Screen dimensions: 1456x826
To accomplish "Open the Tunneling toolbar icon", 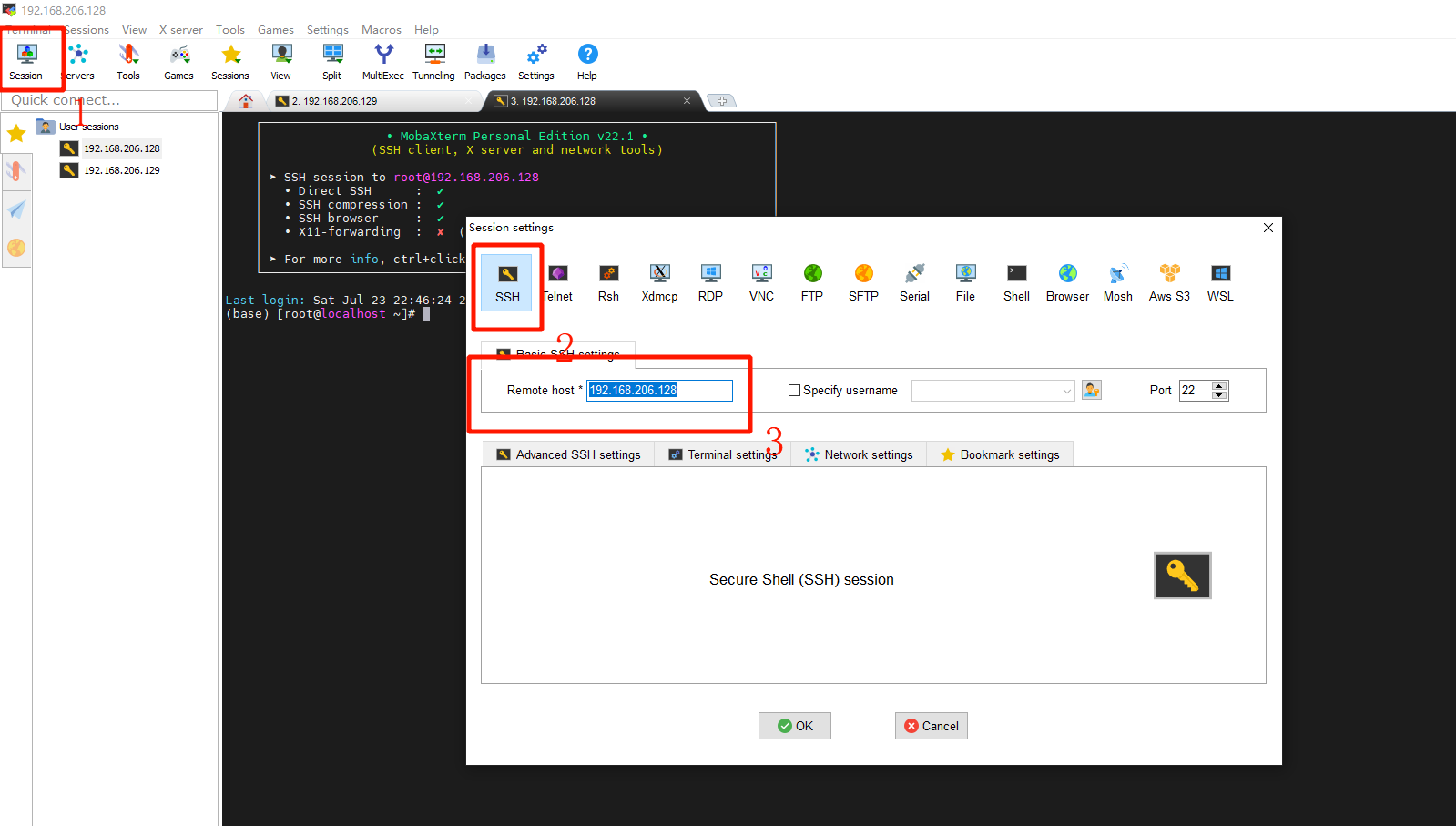I will tap(434, 62).
